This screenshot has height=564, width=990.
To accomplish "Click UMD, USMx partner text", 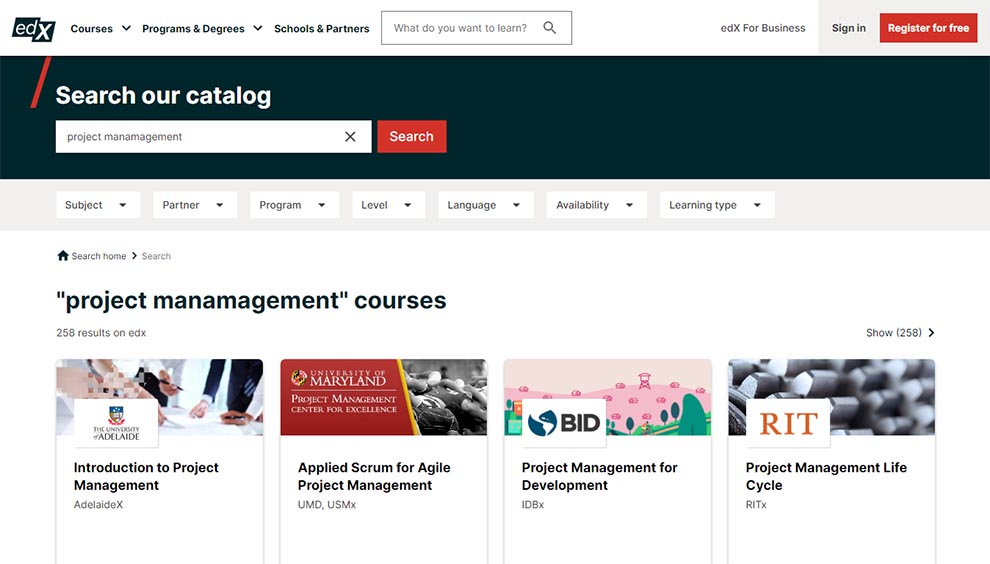I will pos(327,505).
